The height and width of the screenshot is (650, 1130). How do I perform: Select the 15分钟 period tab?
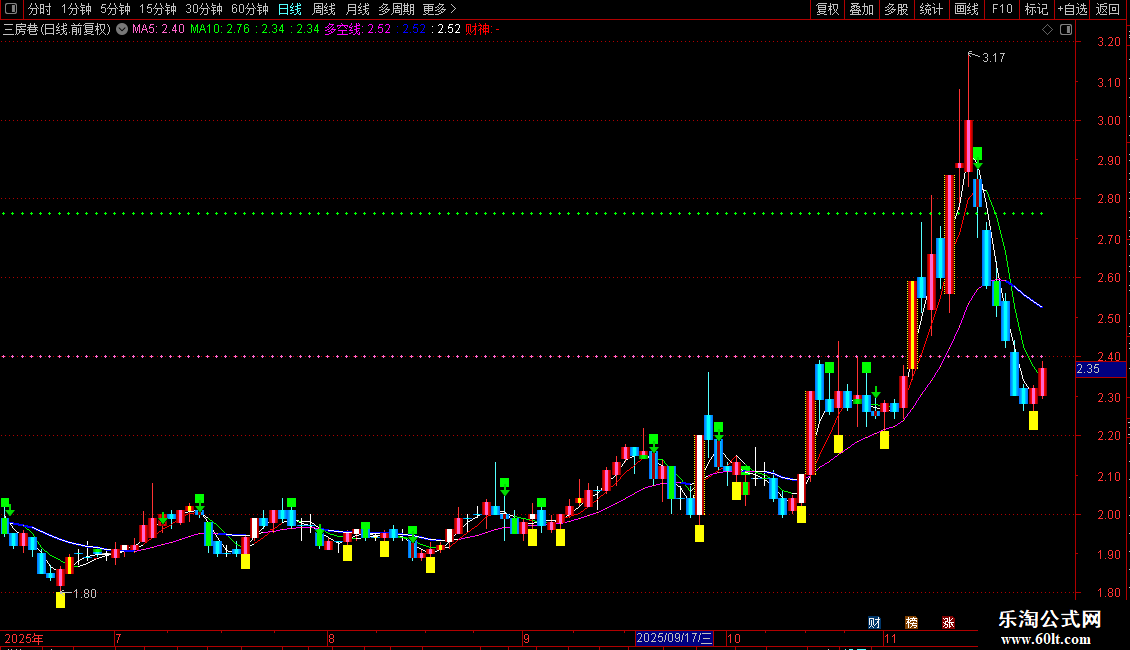(158, 9)
